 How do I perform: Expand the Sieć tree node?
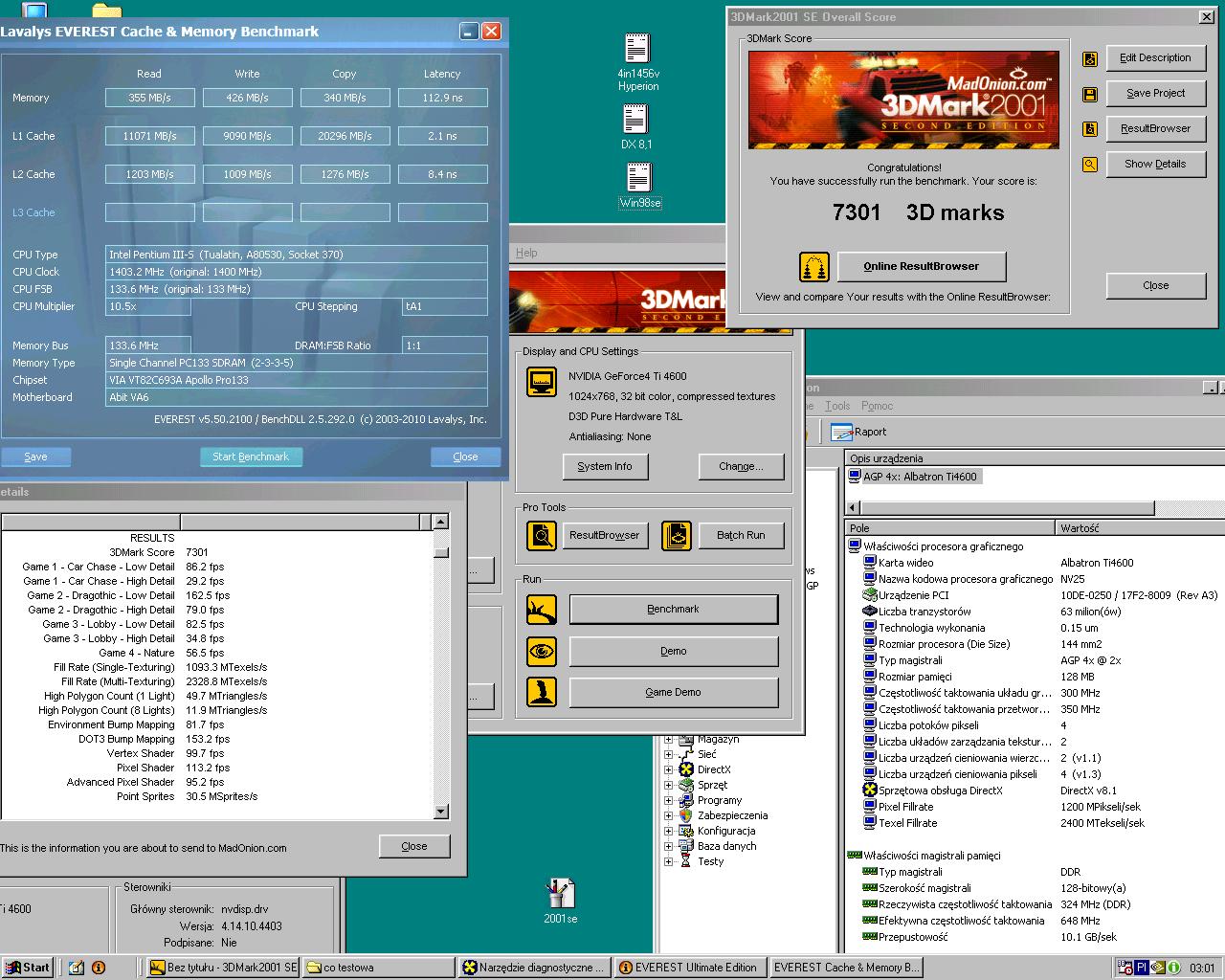tap(669, 754)
